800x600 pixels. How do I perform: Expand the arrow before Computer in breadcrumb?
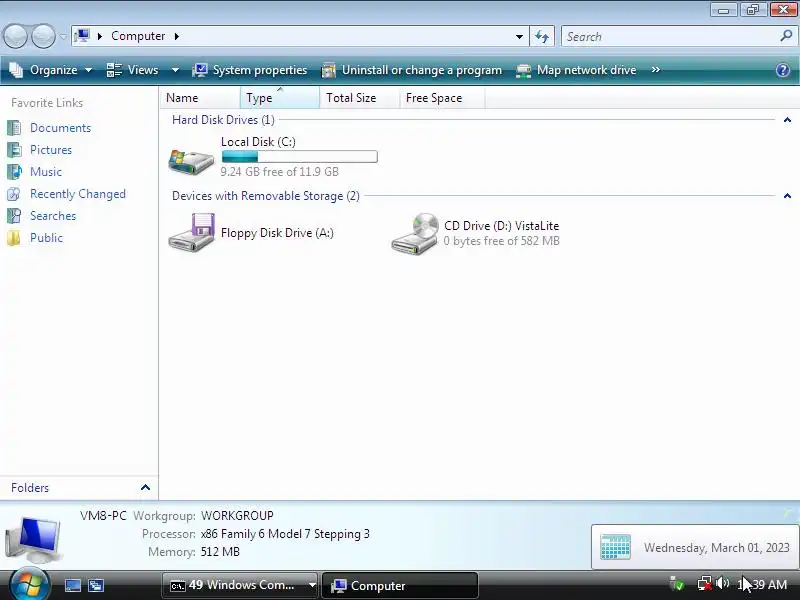coord(99,36)
